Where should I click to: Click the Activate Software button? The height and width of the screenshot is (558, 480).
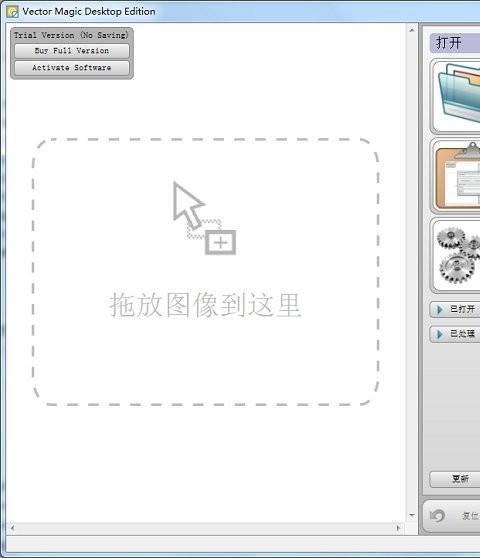click(72, 68)
